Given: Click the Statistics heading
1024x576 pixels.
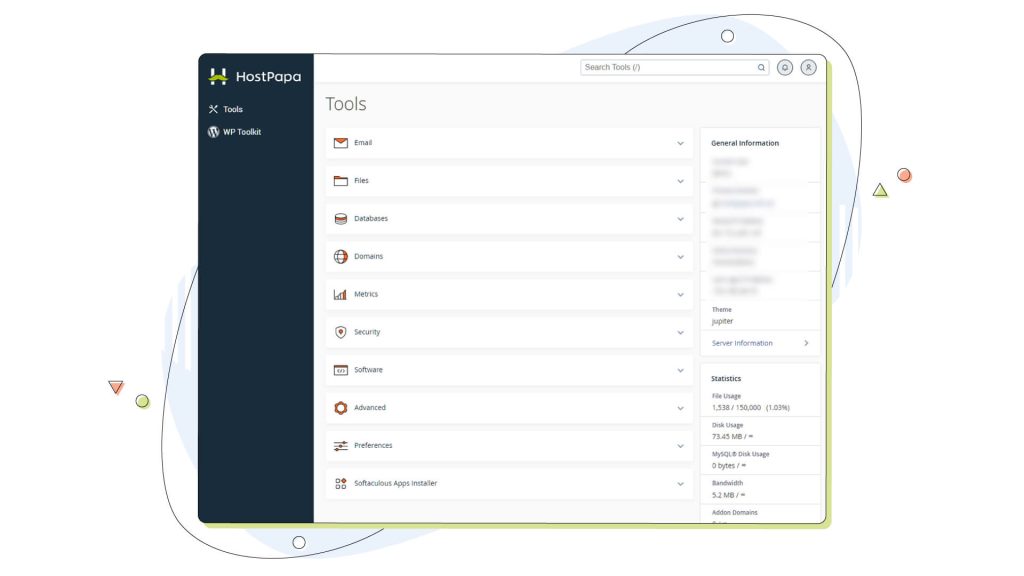Looking at the screenshot, I should (726, 379).
